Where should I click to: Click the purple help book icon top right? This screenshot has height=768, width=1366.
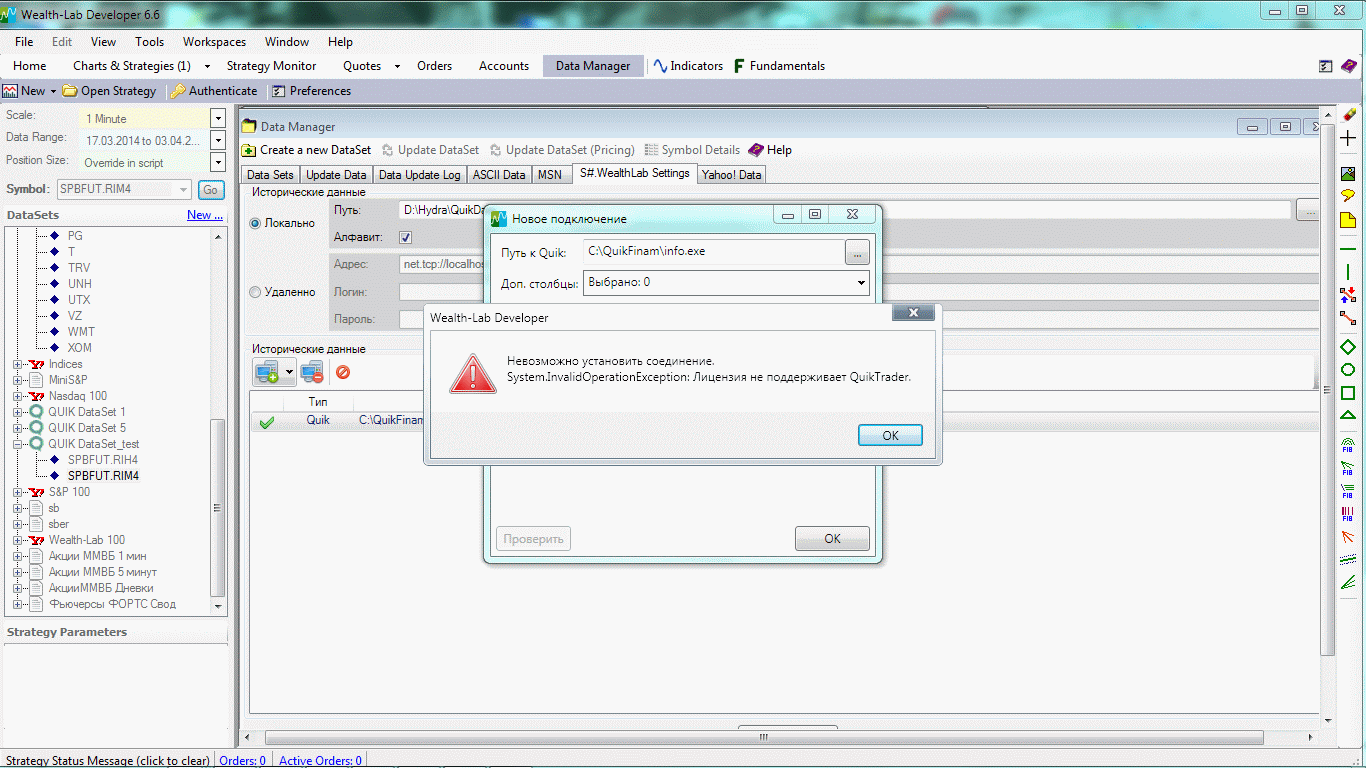click(1349, 66)
